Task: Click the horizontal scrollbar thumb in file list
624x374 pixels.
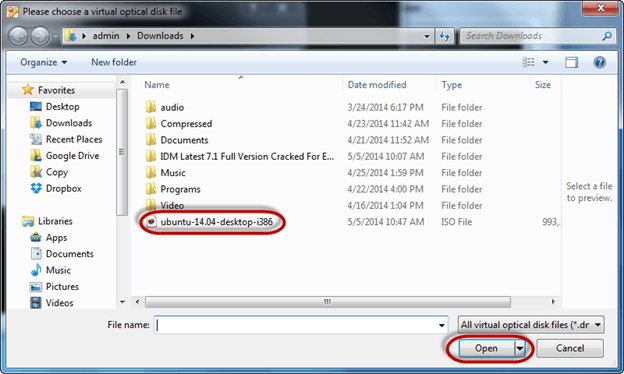Action: point(328,302)
